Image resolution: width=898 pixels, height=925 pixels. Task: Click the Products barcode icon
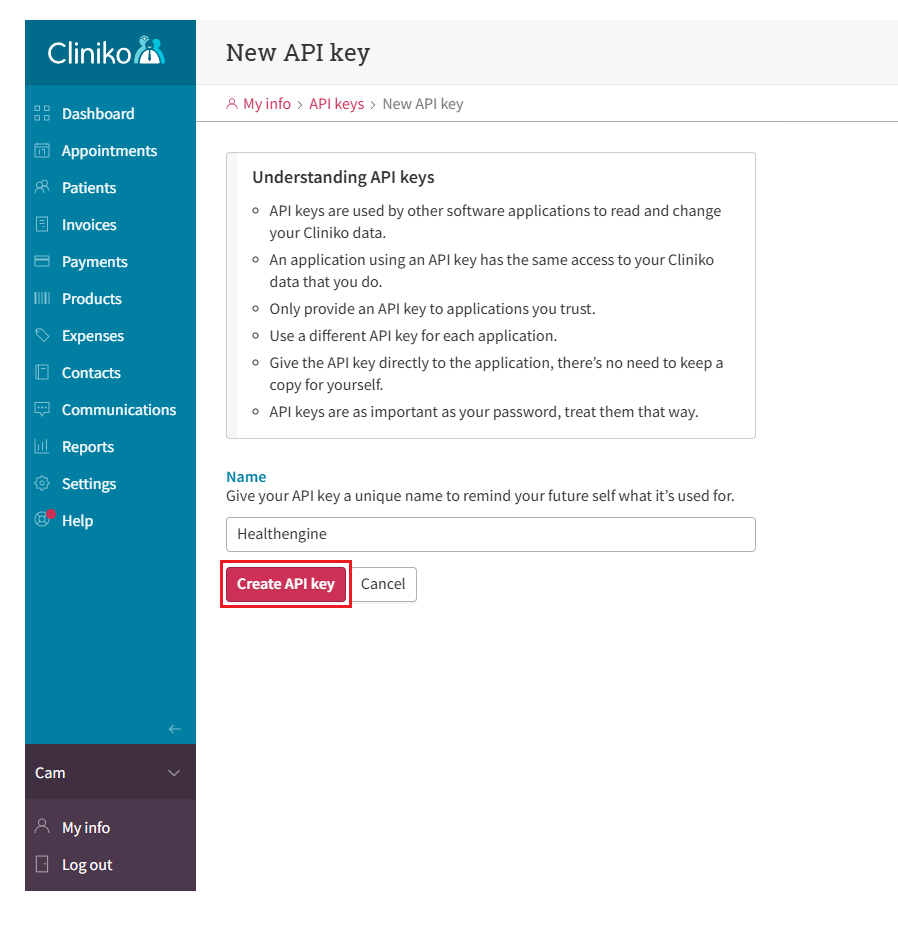[42, 298]
